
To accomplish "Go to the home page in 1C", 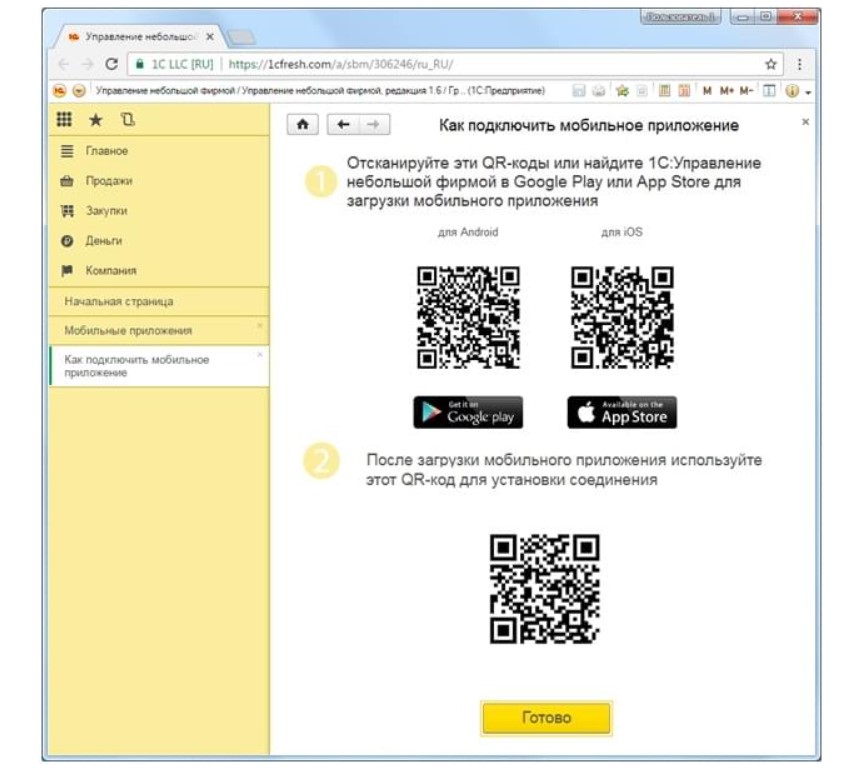I will 302,124.
